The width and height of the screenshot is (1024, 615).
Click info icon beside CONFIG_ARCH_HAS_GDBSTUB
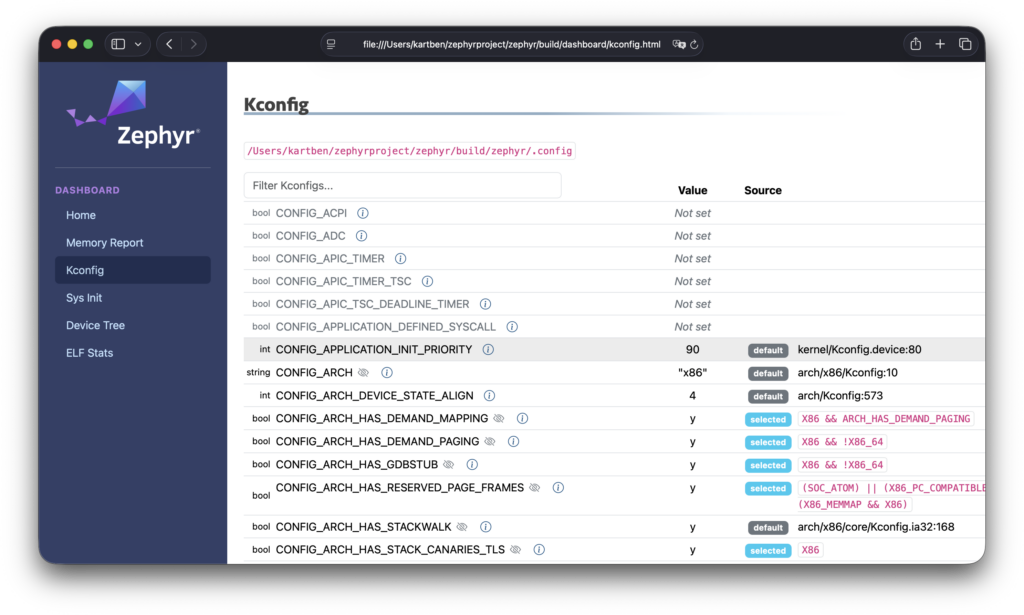(x=472, y=464)
